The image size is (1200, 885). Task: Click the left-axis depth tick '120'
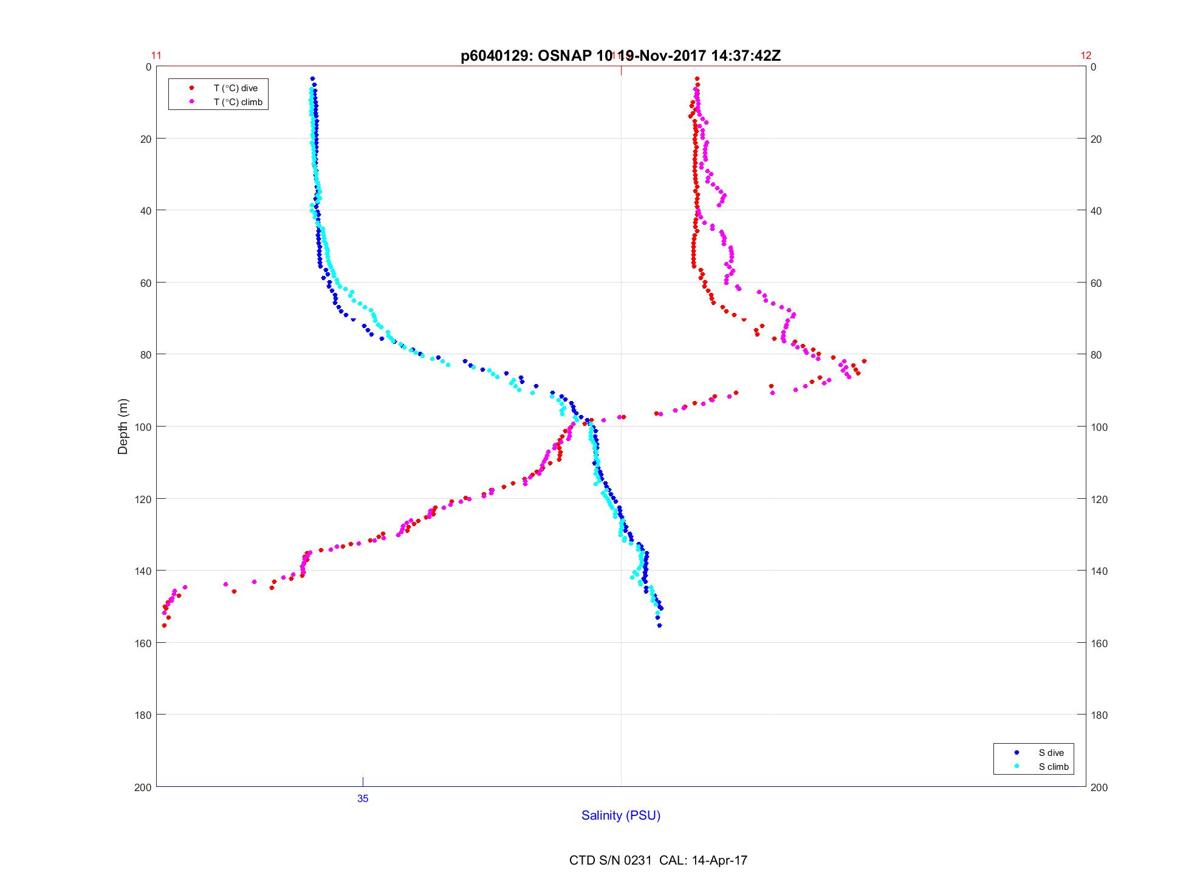tap(143, 499)
